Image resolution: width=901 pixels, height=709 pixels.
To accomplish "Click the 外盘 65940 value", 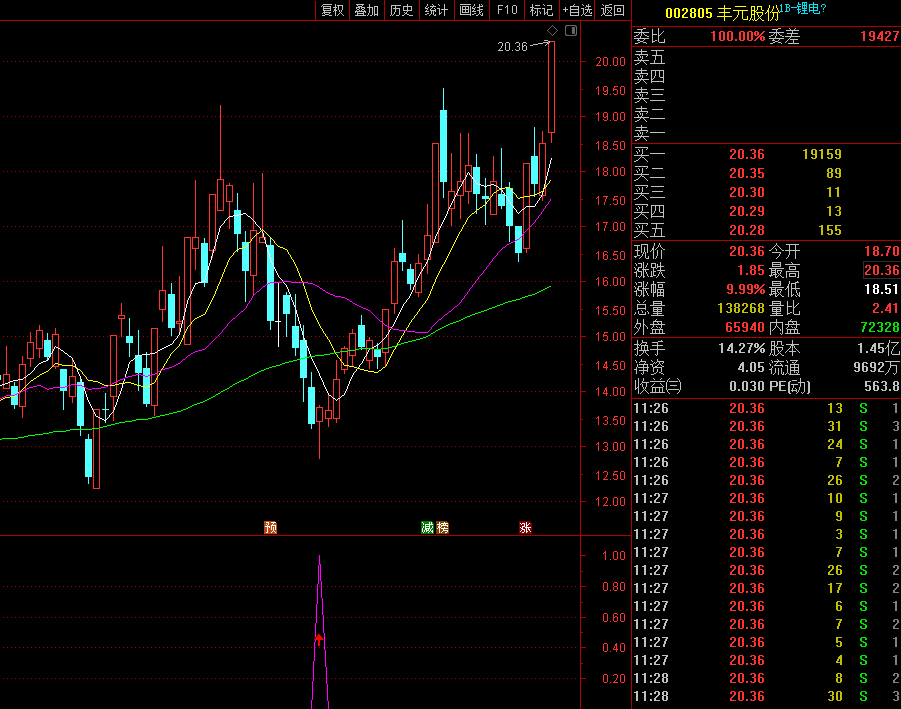I will tap(745, 327).
